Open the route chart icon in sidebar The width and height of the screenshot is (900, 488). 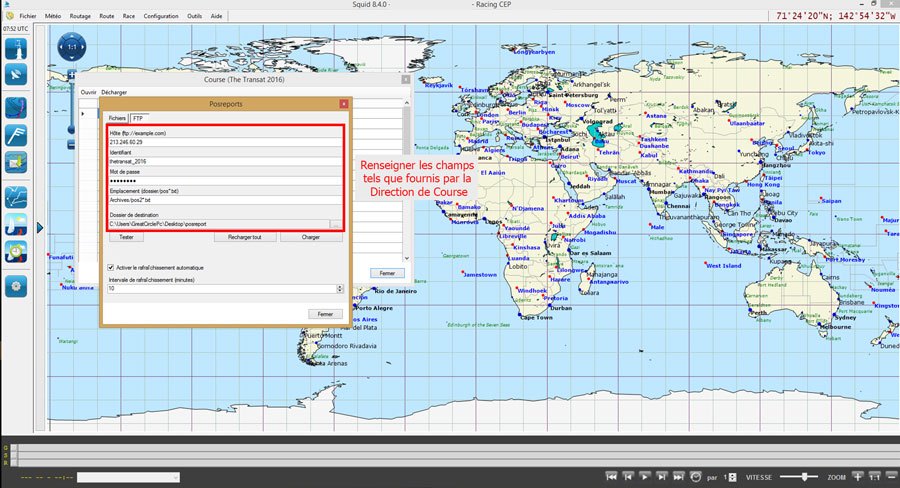(16, 196)
